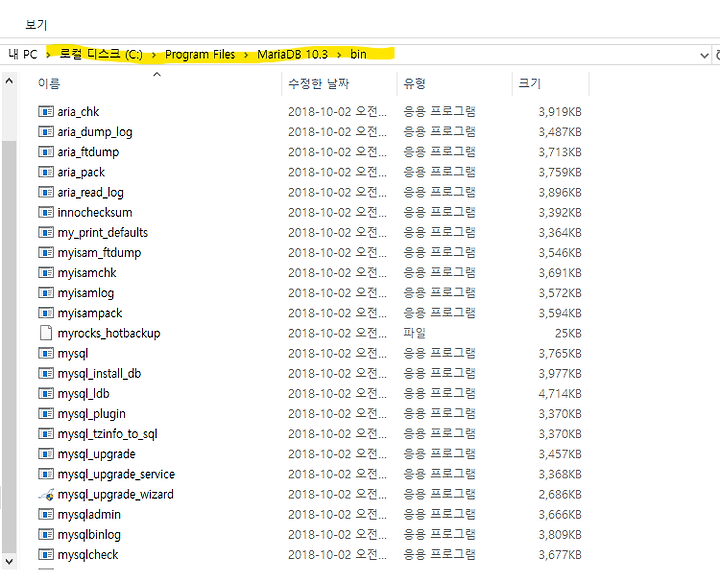
Task: Select the file name myrocks_hotbackup
Action: pyautogui.click(x=109, y=333)
